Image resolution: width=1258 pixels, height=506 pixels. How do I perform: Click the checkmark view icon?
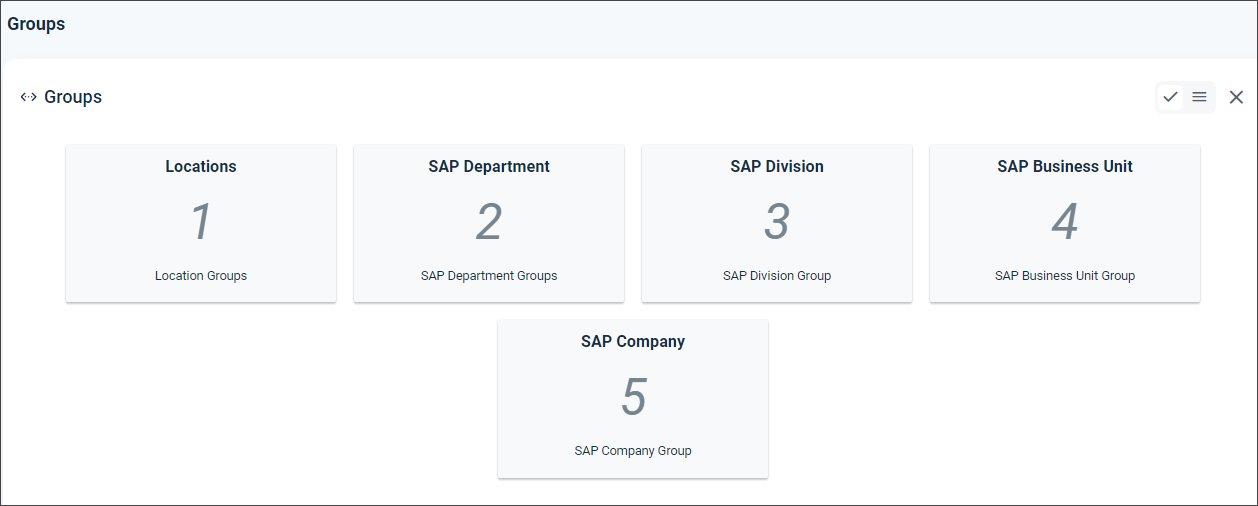pos(1170,97)
